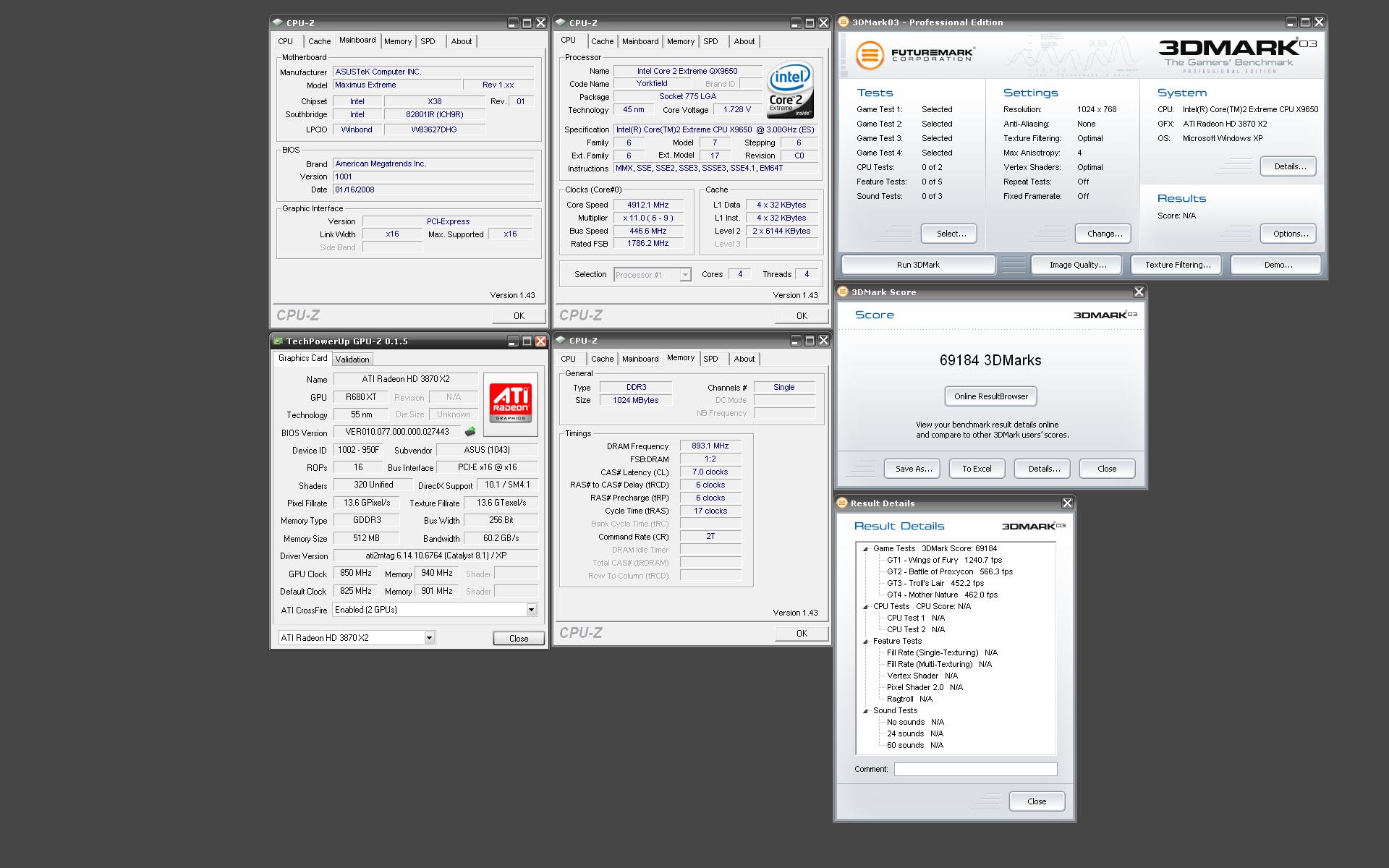
Task: Close the Result Details window with X
Action: point(1067,503)
